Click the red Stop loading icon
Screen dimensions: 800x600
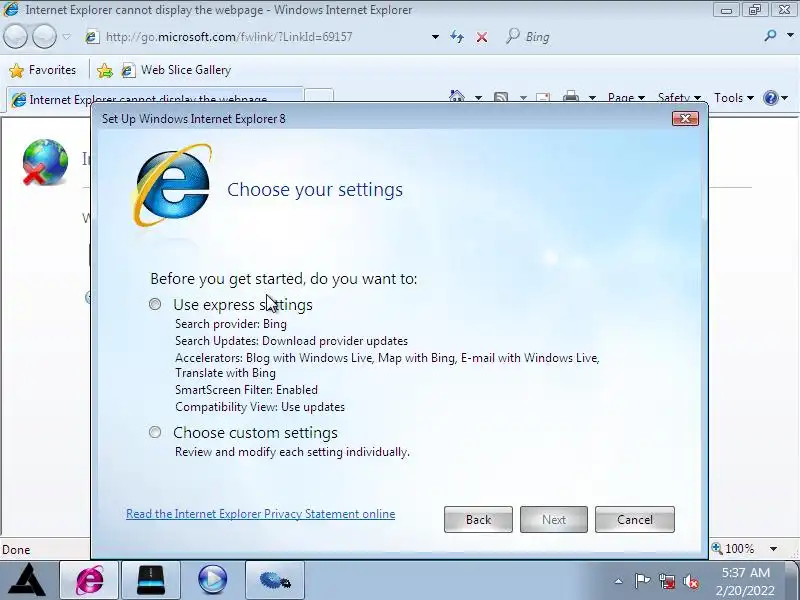(482, 37)
